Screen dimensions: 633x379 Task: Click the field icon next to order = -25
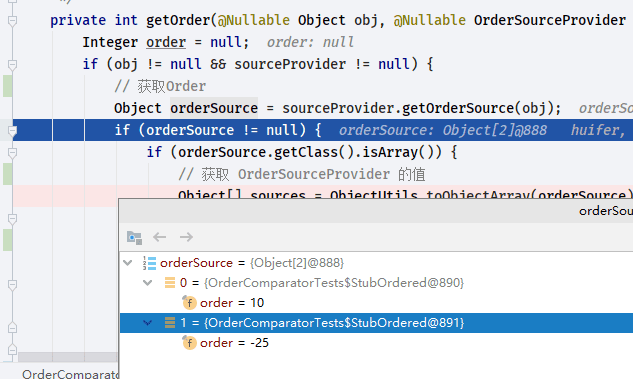189,343
